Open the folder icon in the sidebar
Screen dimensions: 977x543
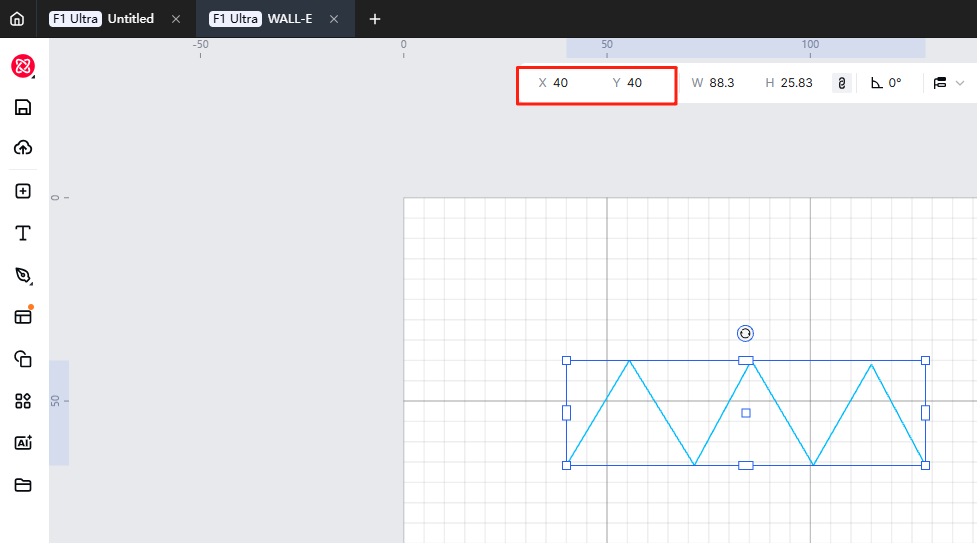23,485
